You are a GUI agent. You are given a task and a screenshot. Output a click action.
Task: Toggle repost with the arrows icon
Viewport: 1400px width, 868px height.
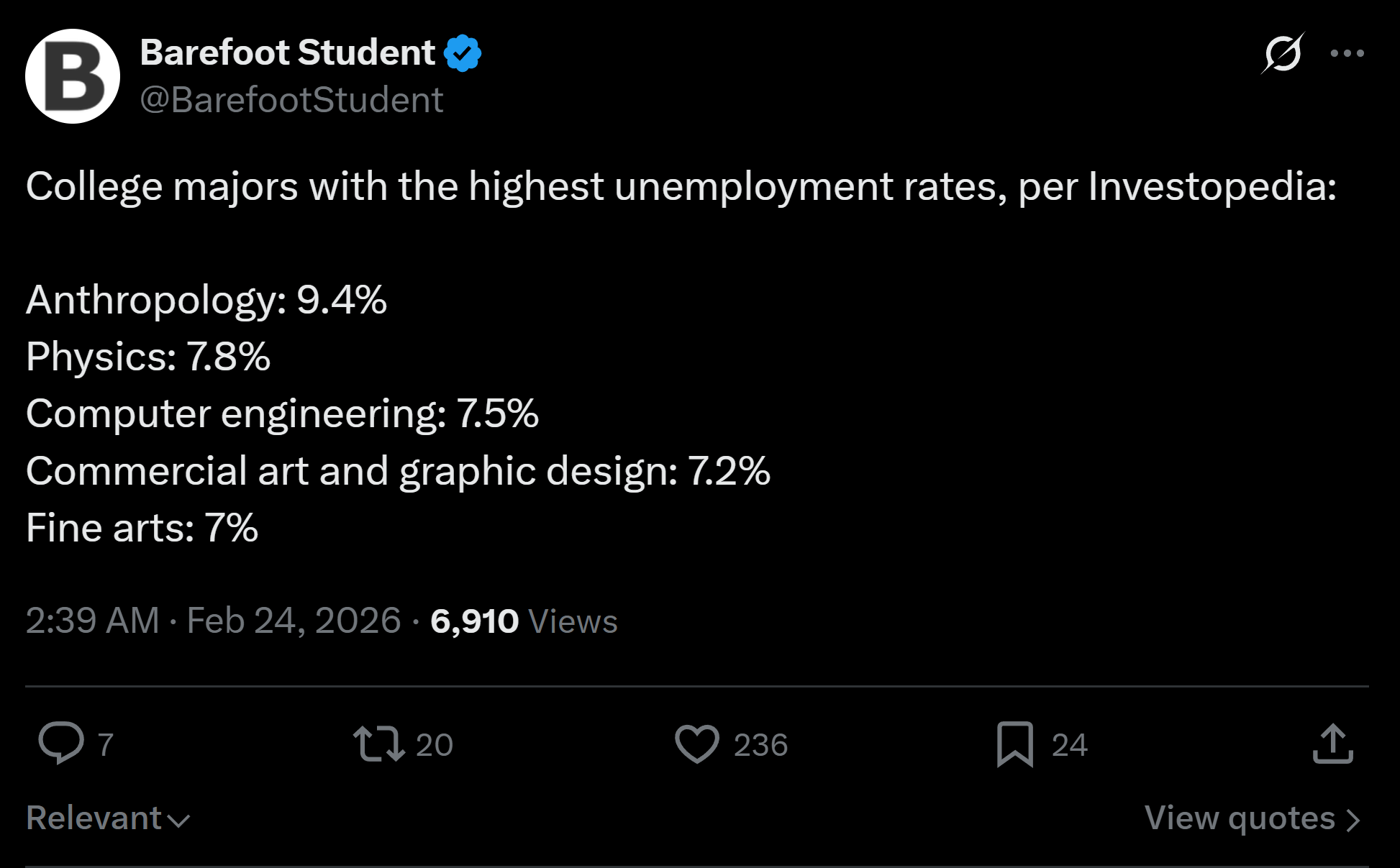tap(378, 744)
